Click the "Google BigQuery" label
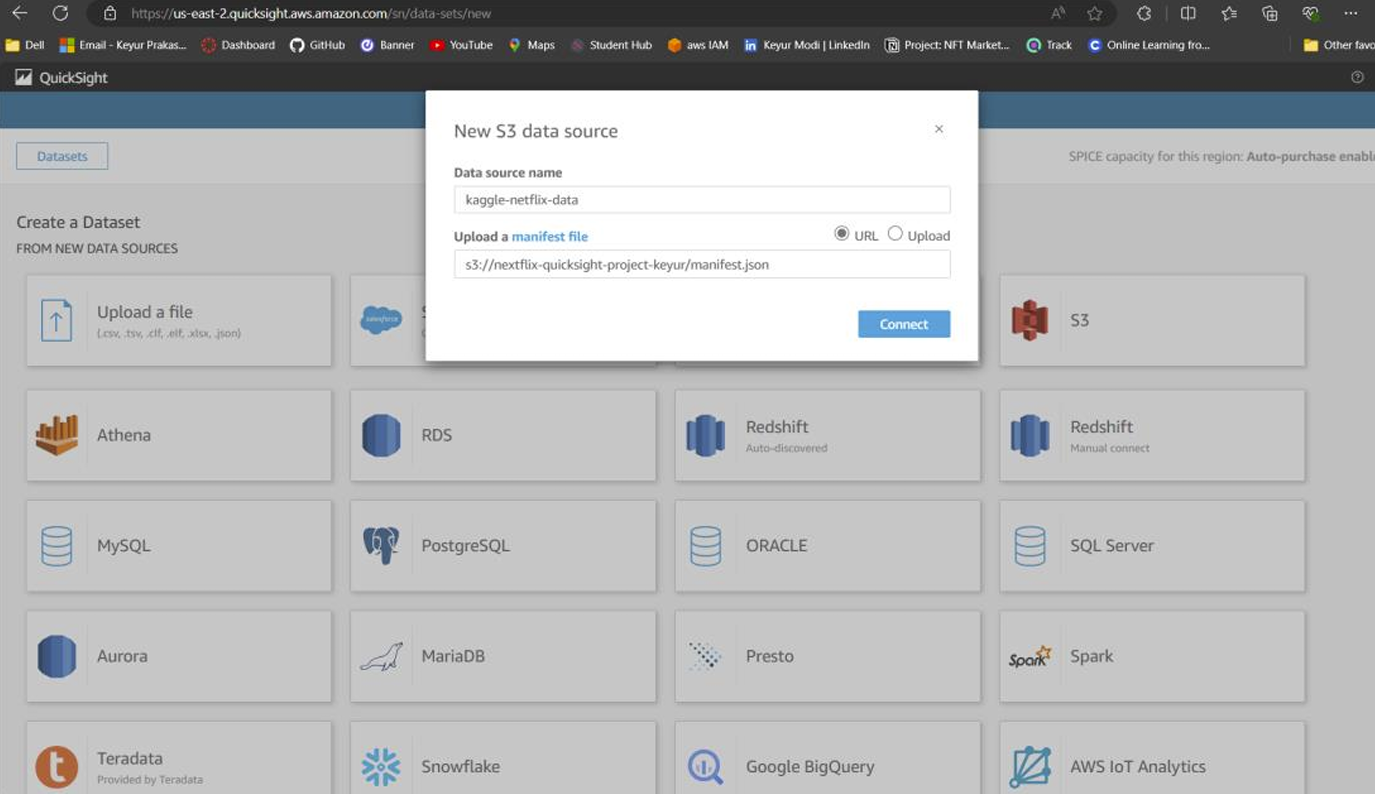 coord(810,767)
